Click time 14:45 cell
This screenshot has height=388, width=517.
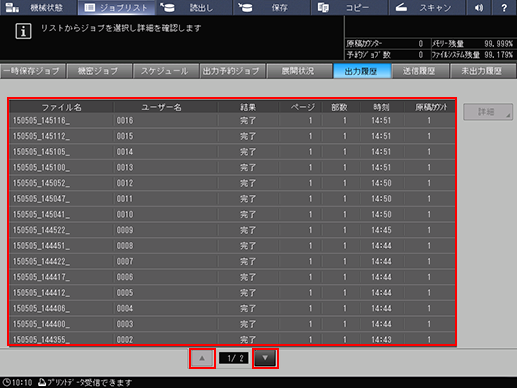(x=382, y=230)
